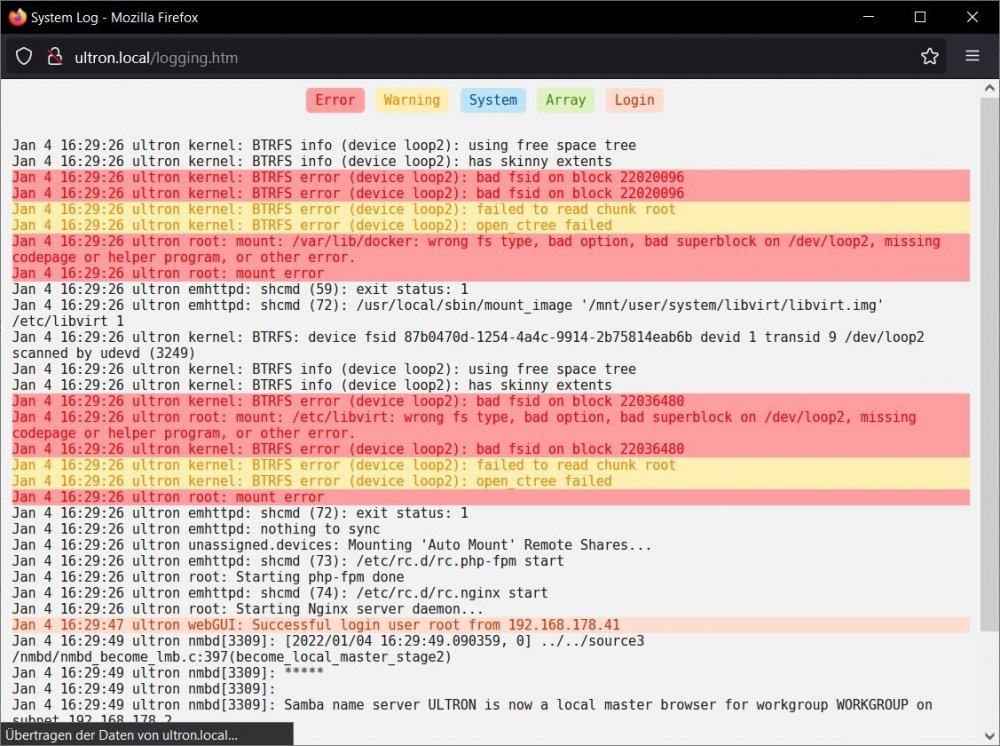The height and width of the screenshot is (746, 1000).
Task: Click the scrollbar up arrow
Action: (989, 89)
